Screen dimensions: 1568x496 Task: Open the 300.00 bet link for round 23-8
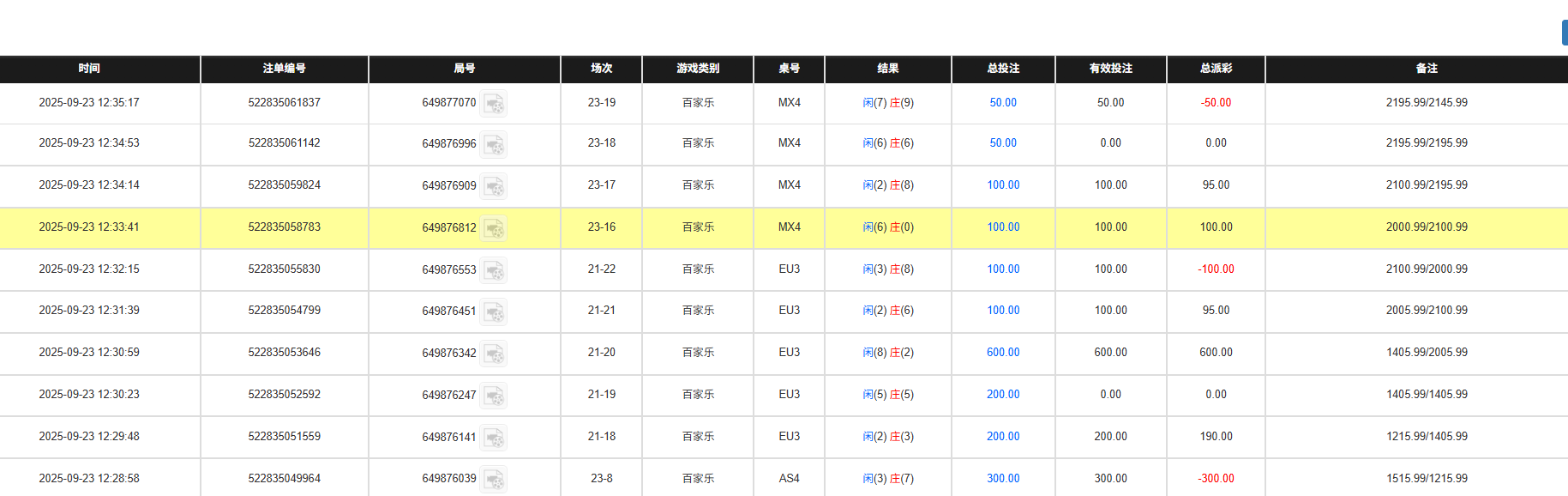coord(1002,478)
